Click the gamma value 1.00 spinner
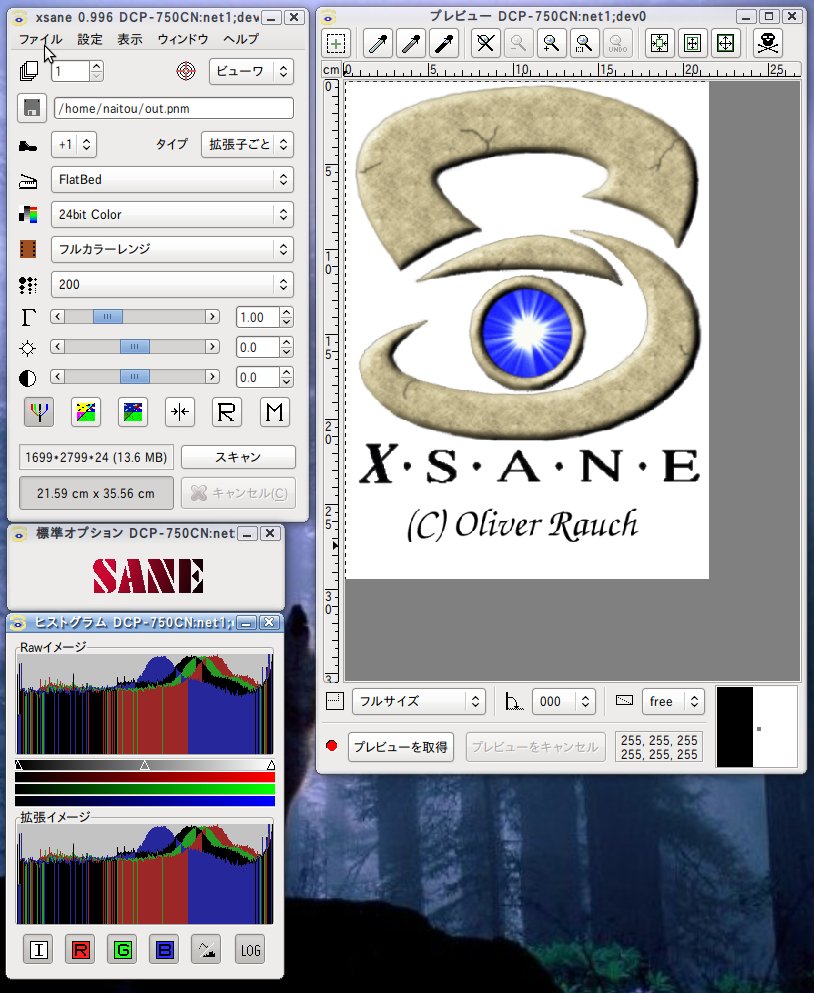 264,317
